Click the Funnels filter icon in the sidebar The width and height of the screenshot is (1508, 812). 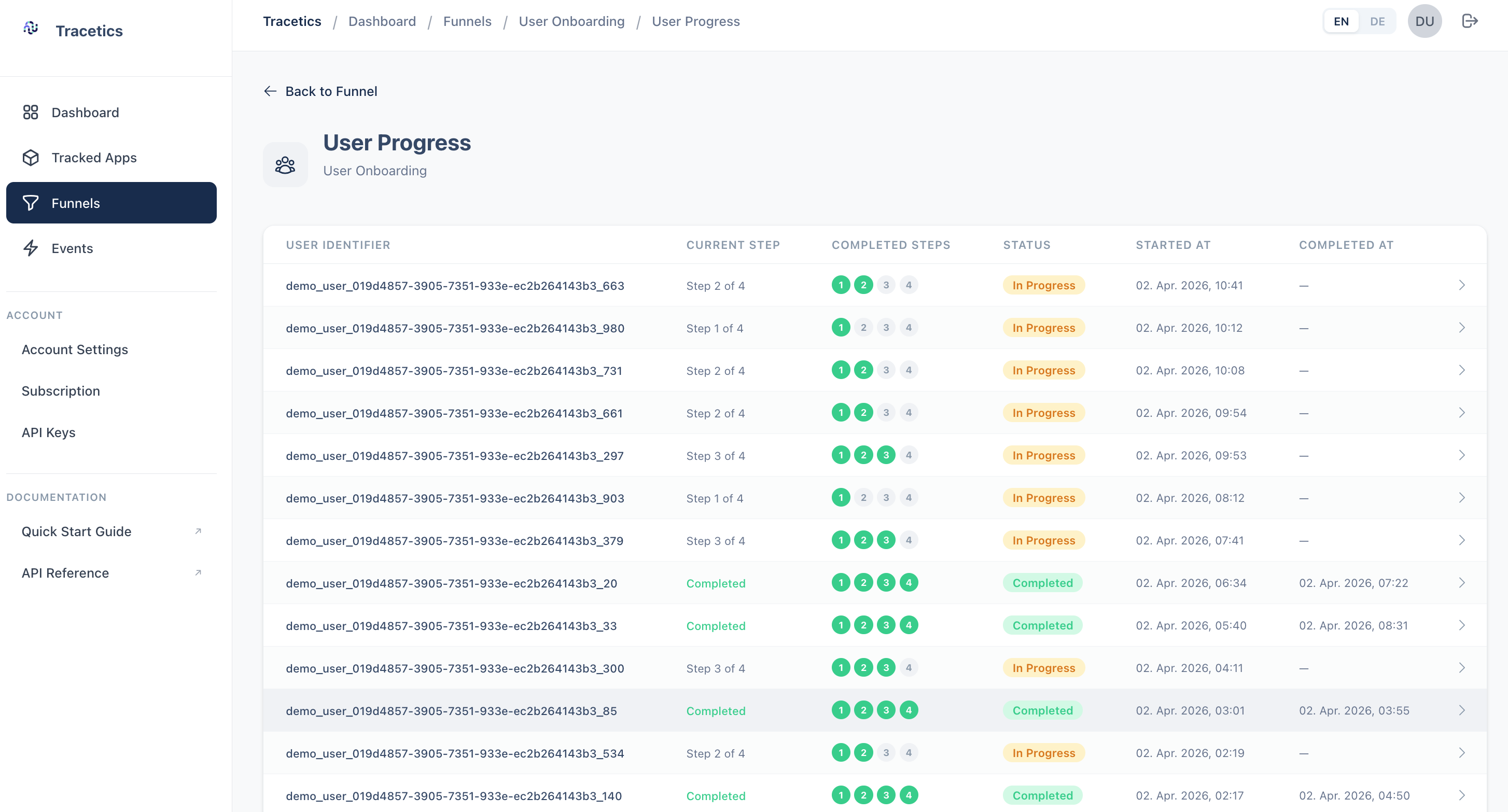pos(31,203)
